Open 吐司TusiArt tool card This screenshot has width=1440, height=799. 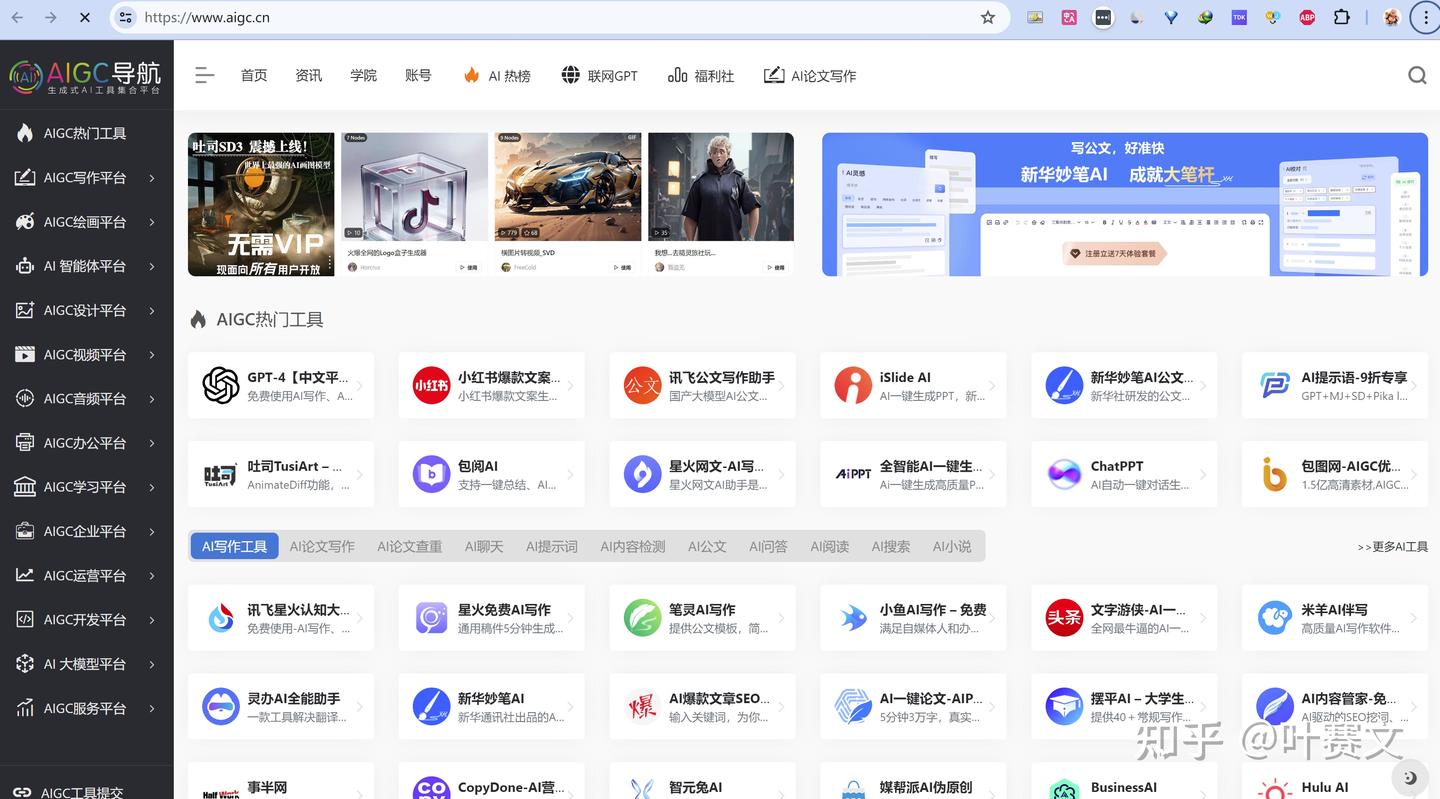pyautogui.click(x=281, y=474)
